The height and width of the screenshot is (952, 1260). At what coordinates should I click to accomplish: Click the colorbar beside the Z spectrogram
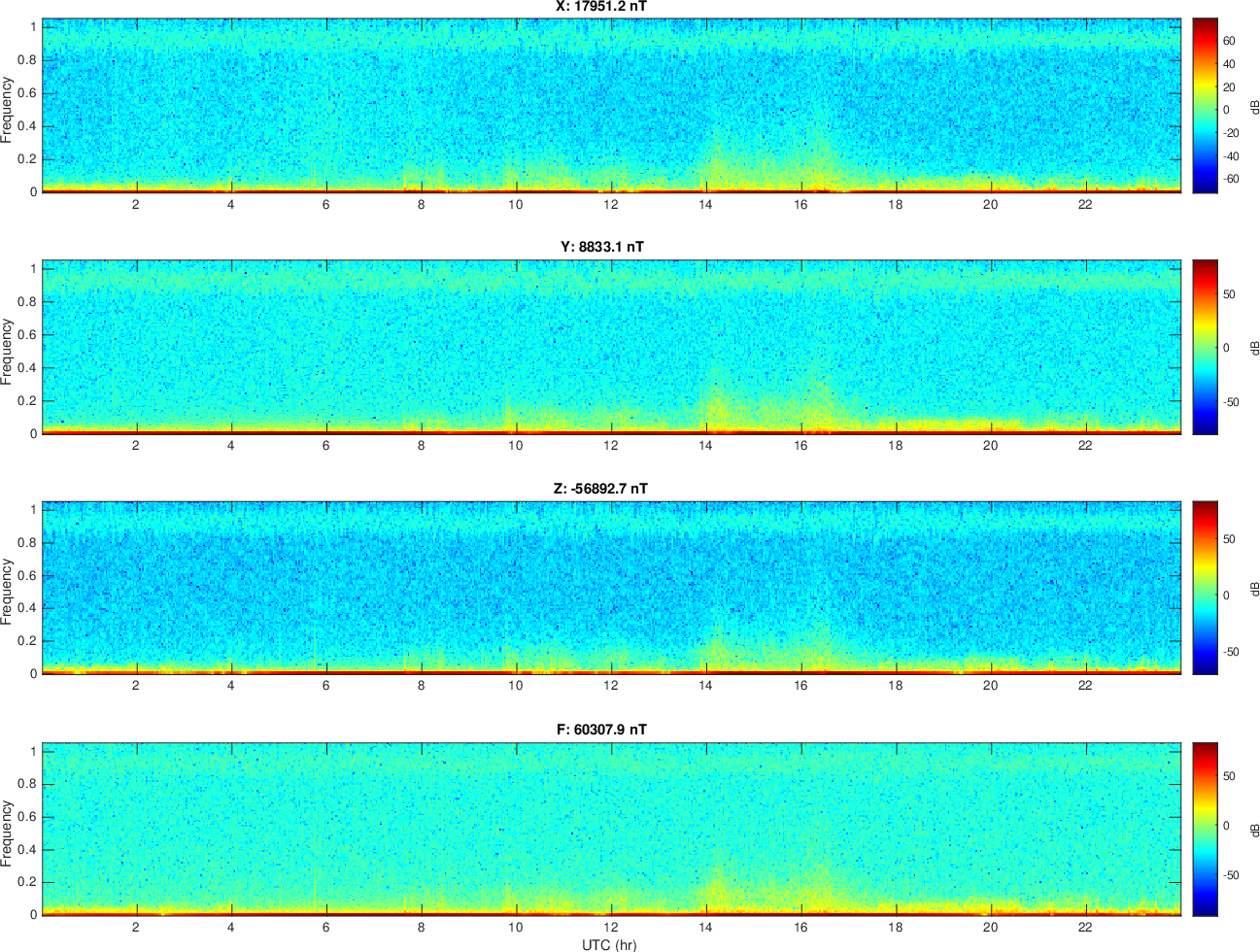coord(1205,588)
